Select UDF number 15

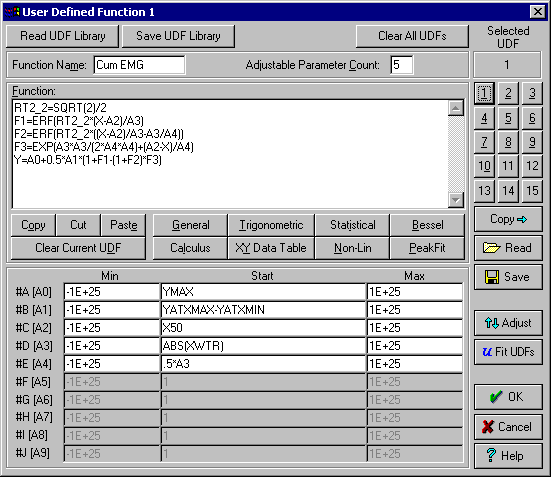pyautogui.click(x=532, y=191)
